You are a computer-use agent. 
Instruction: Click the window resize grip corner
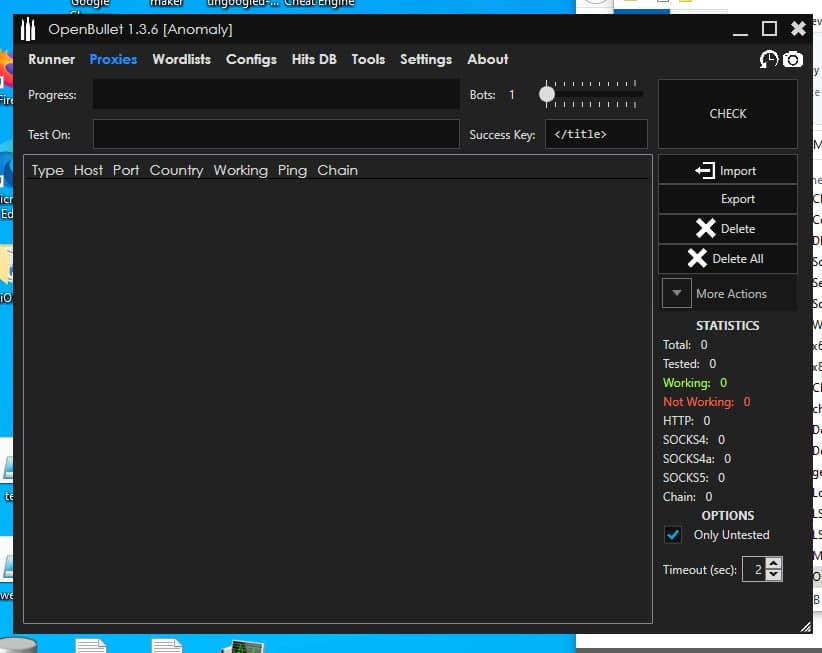pyautogui.click(x=806, y=626)
